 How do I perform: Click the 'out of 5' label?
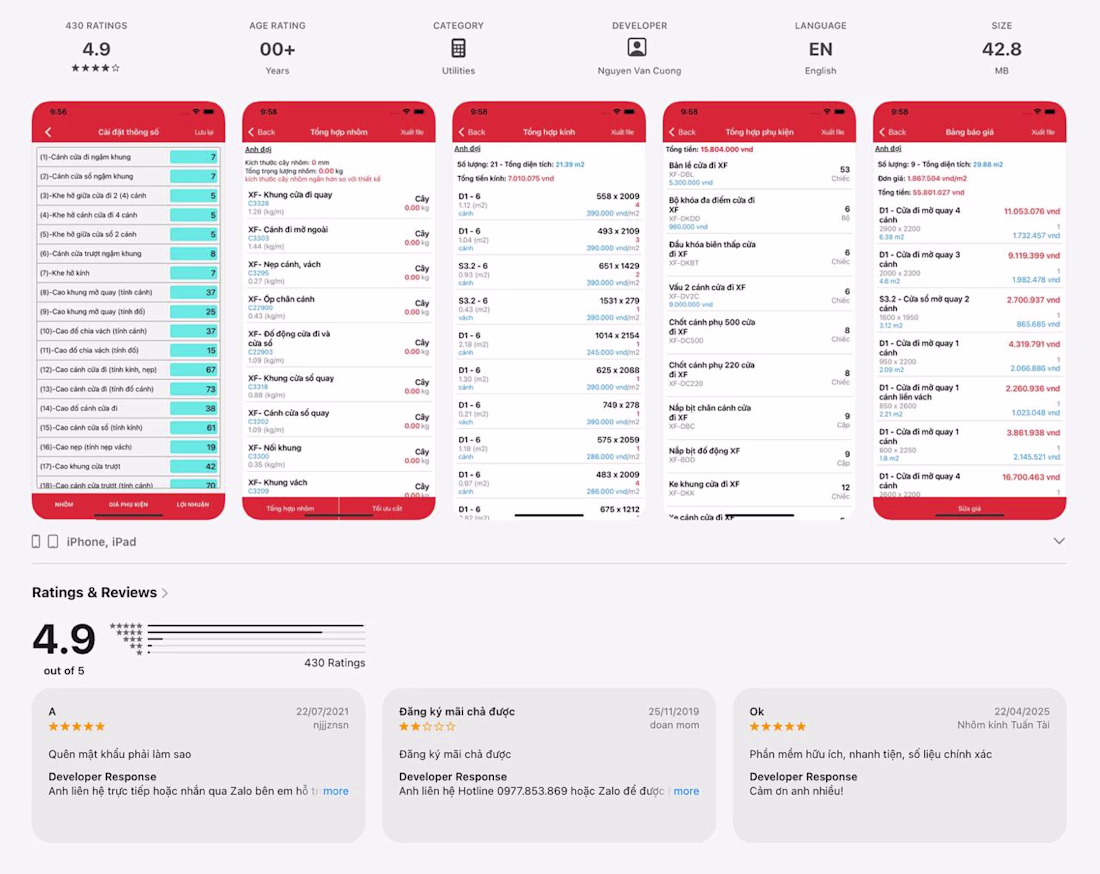click(x=64, y=671)
